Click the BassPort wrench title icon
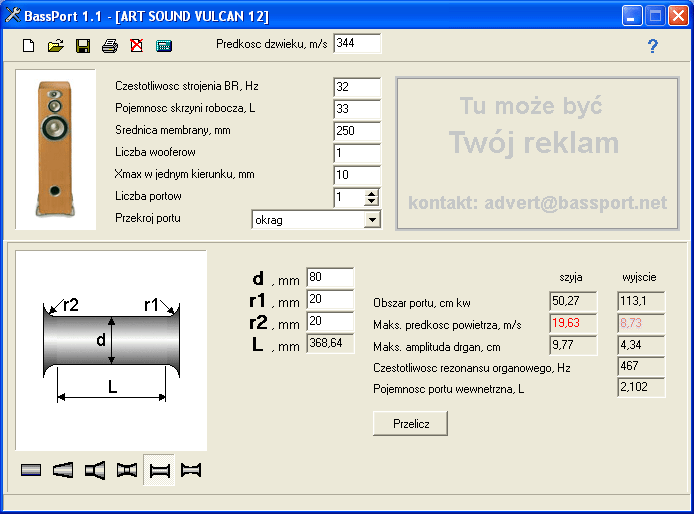The height and width of the screenshot is (514, 694). tap(13, 15)
